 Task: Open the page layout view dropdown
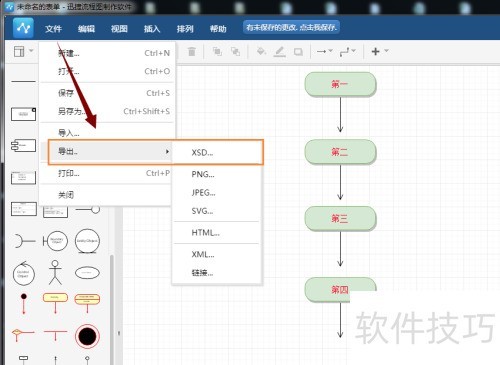coord(24,51)
